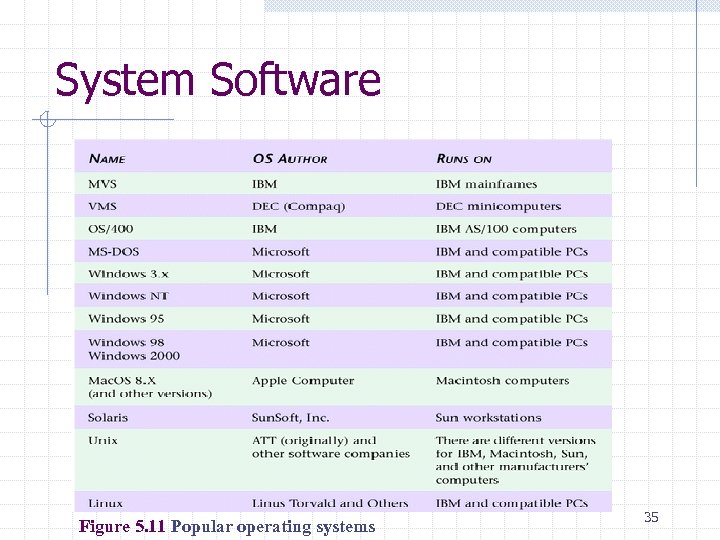Image resolution: width=720 pixels, height=540 pixels.
Task: Select the OS AUTHOR column header
Action: (290, 159)
